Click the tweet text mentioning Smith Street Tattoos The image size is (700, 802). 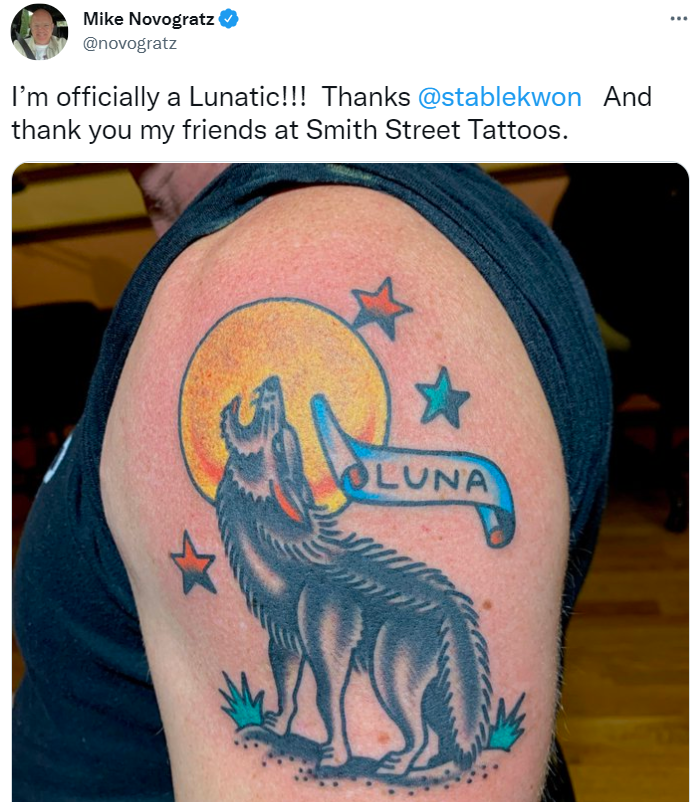[x=290, y=130]
